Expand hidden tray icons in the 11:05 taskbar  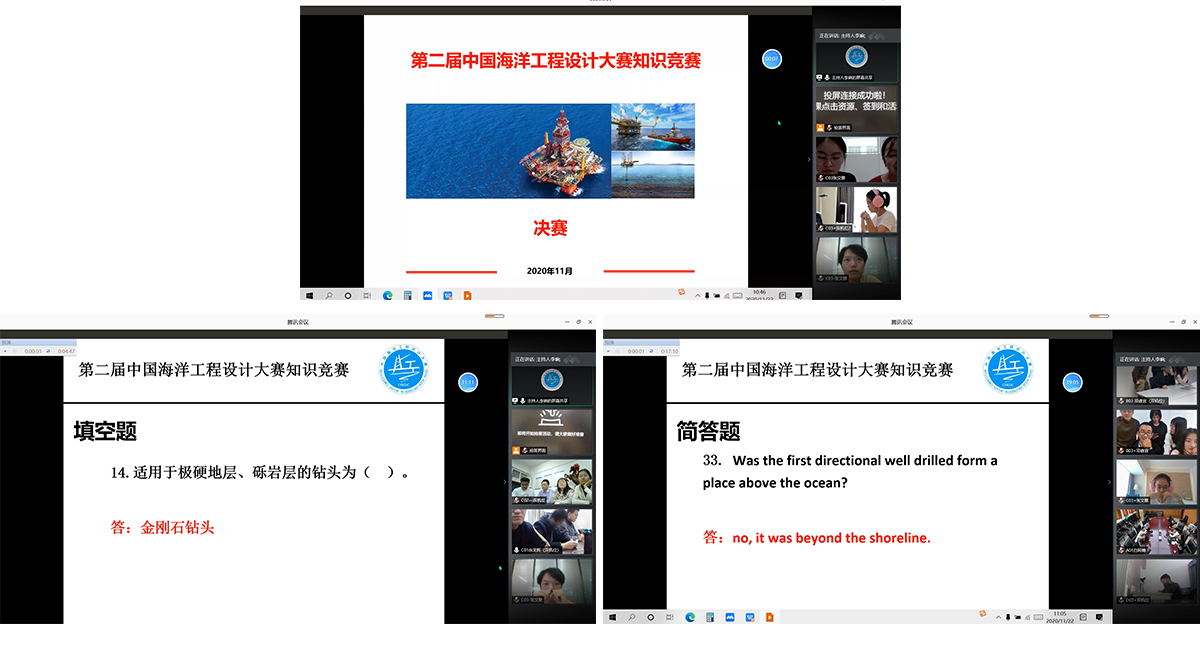[996, 617]
